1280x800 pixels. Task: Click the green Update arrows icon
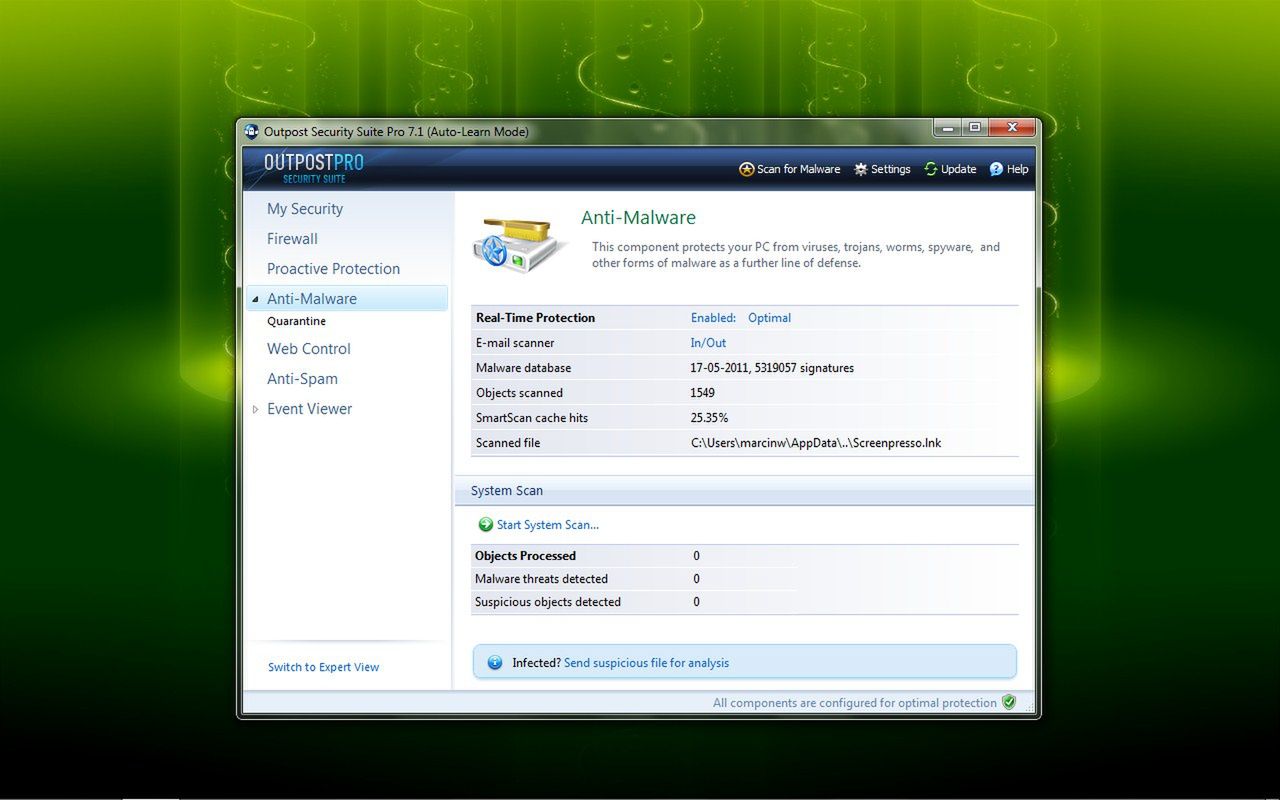click(931, 169)
